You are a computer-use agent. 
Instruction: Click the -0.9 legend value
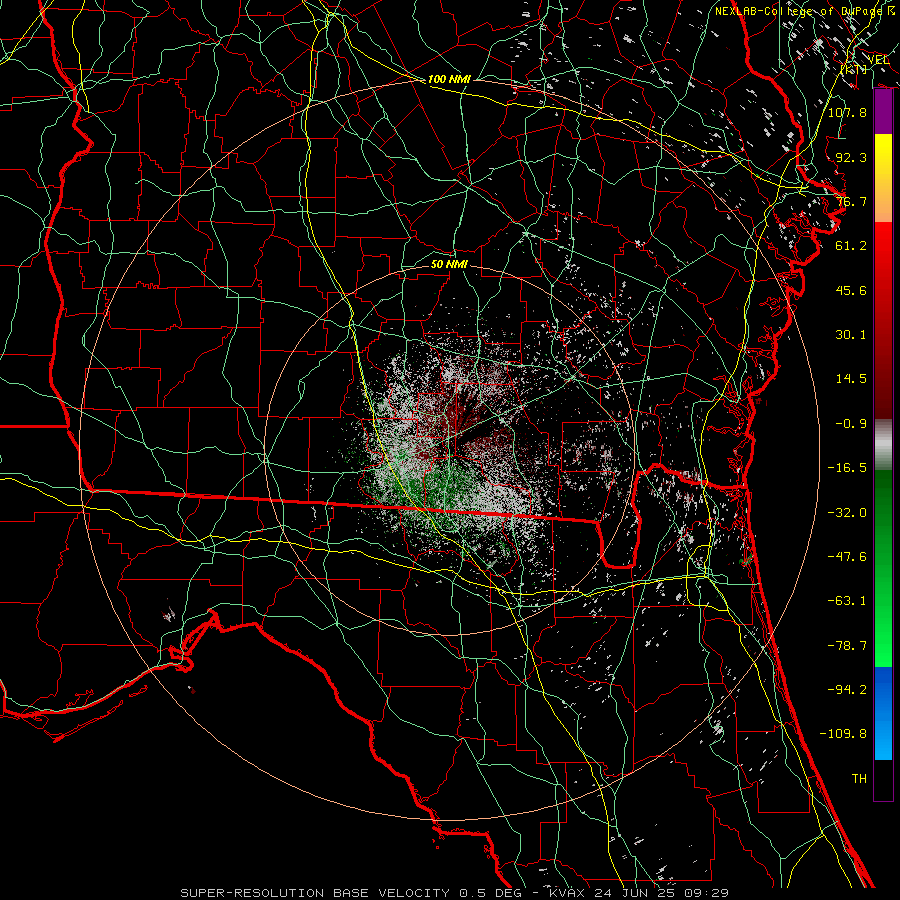click(851, 424)
